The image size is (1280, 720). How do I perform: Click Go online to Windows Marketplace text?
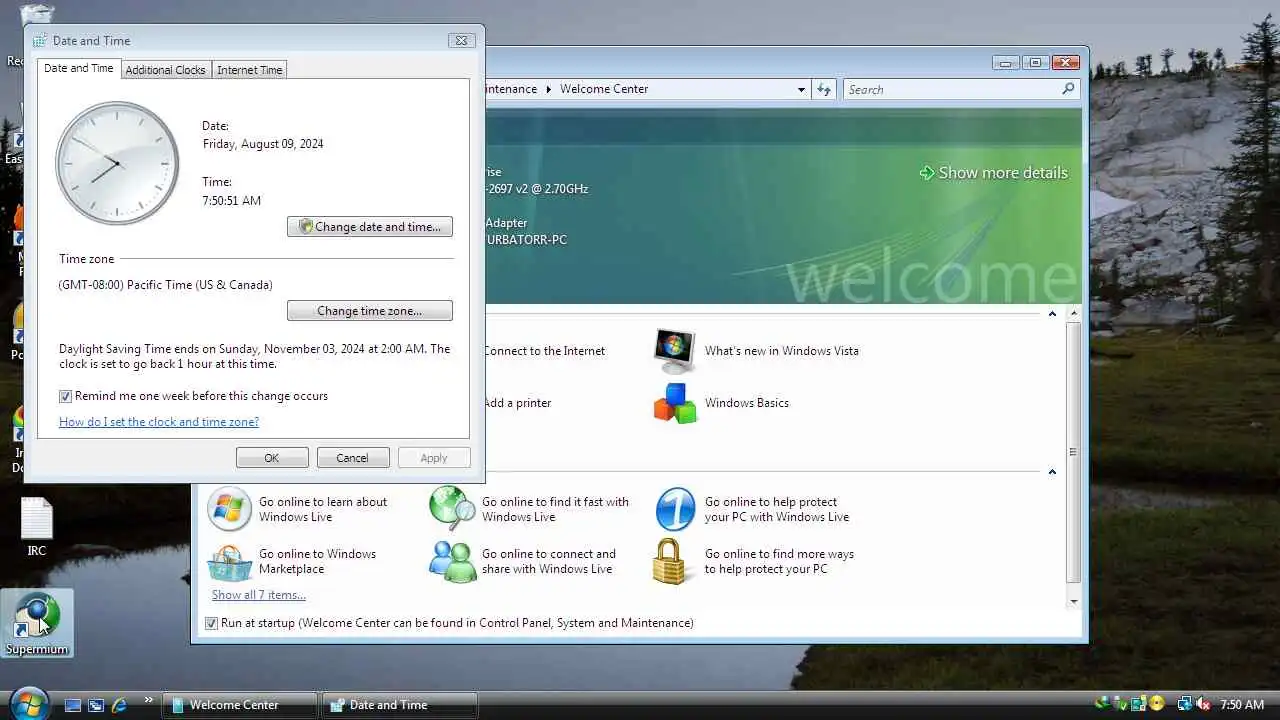[318, 561]
